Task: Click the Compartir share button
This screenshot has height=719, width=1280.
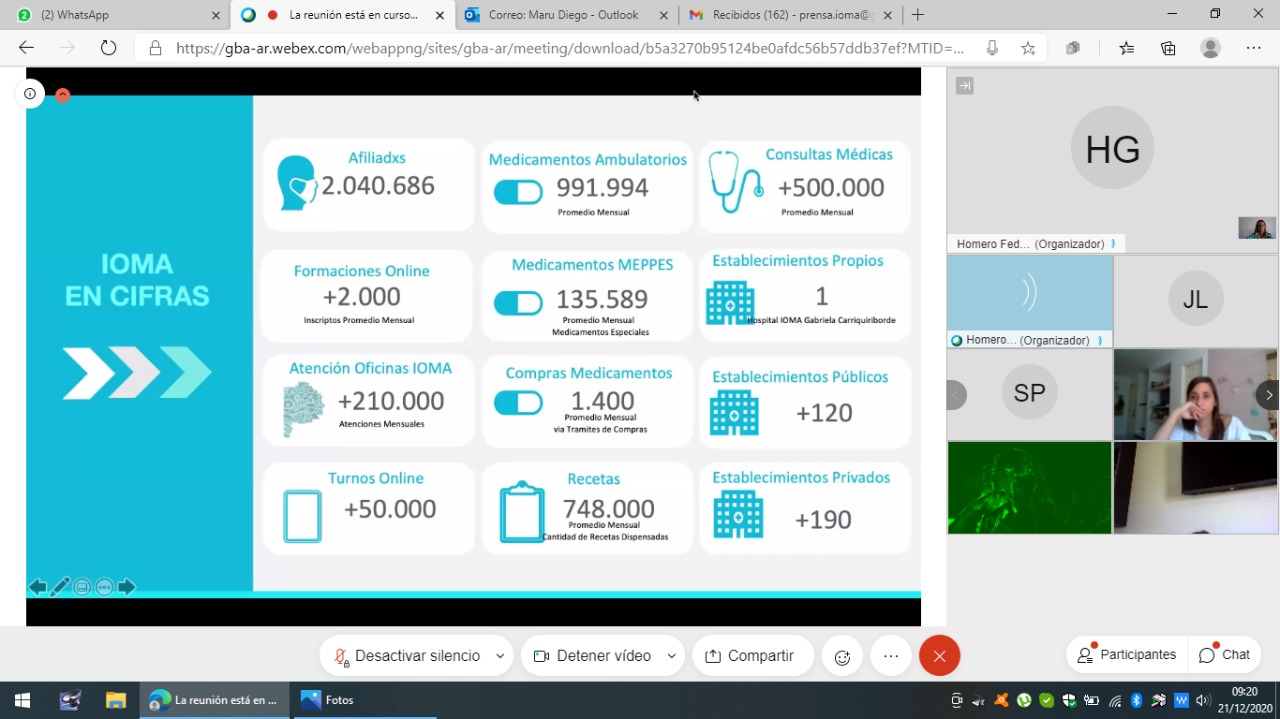Action: coord(752,656)
